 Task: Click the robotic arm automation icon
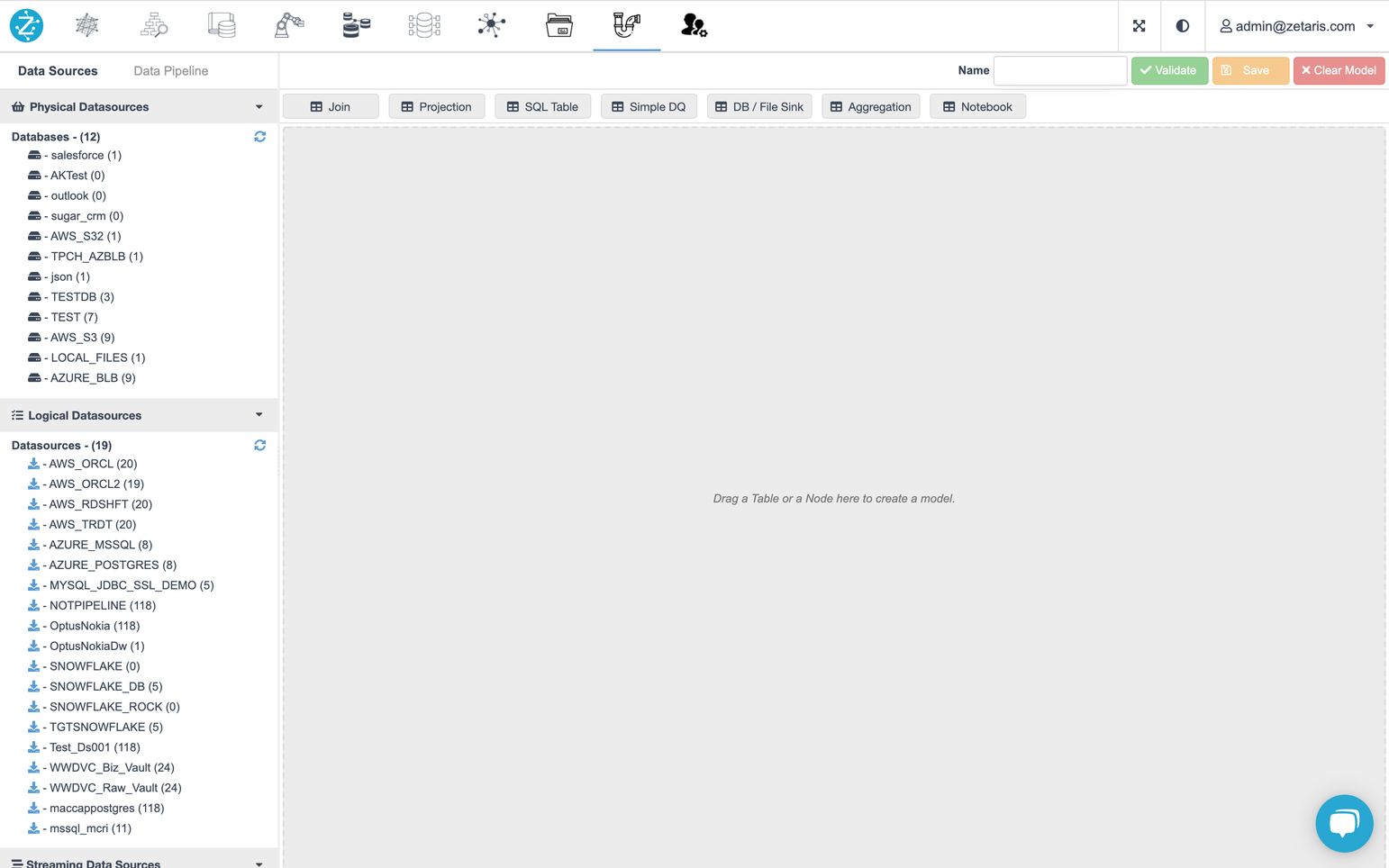click(x=289, y=25)
